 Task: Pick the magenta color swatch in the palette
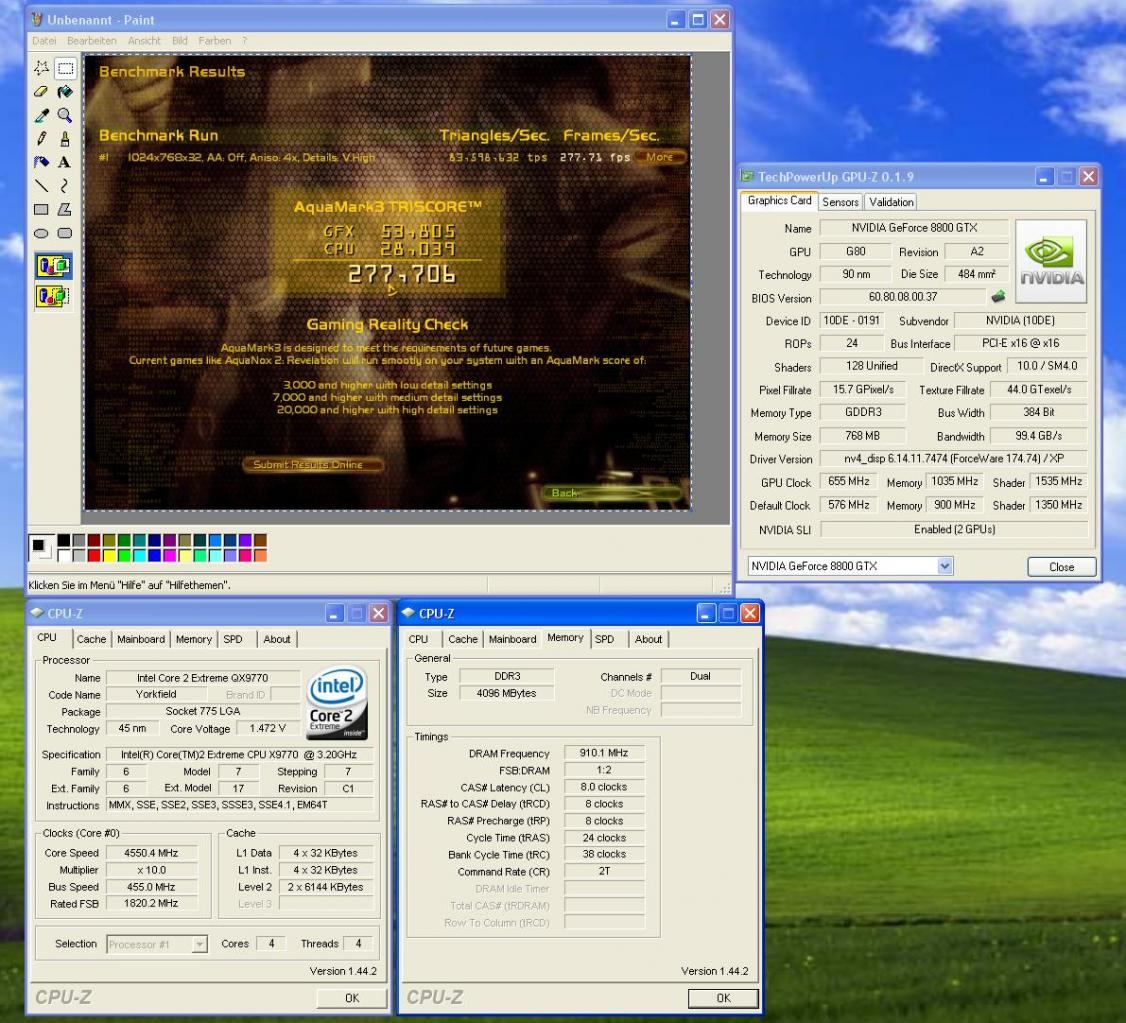click(169, 555)
